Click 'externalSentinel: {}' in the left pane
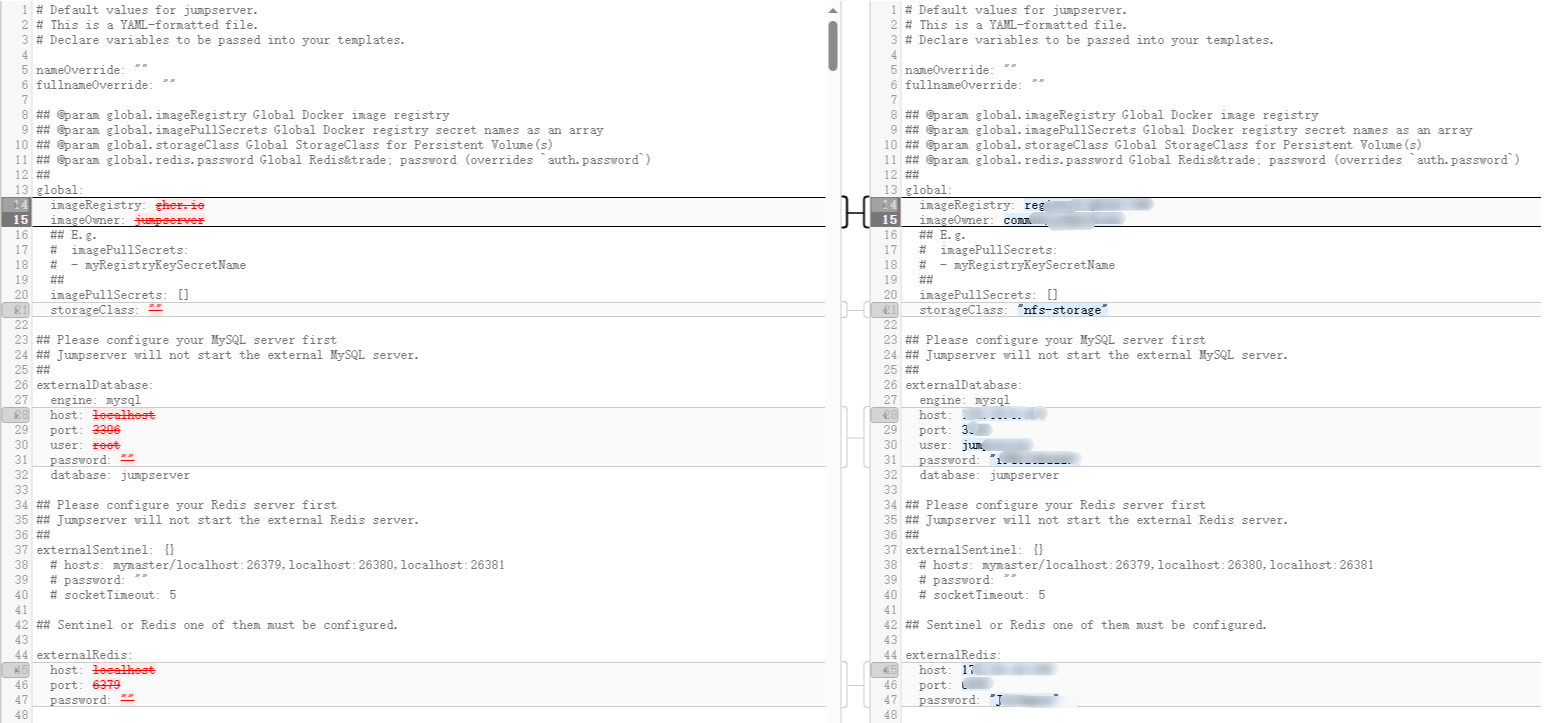1551x723 pixels. click(x=106, y=550)
